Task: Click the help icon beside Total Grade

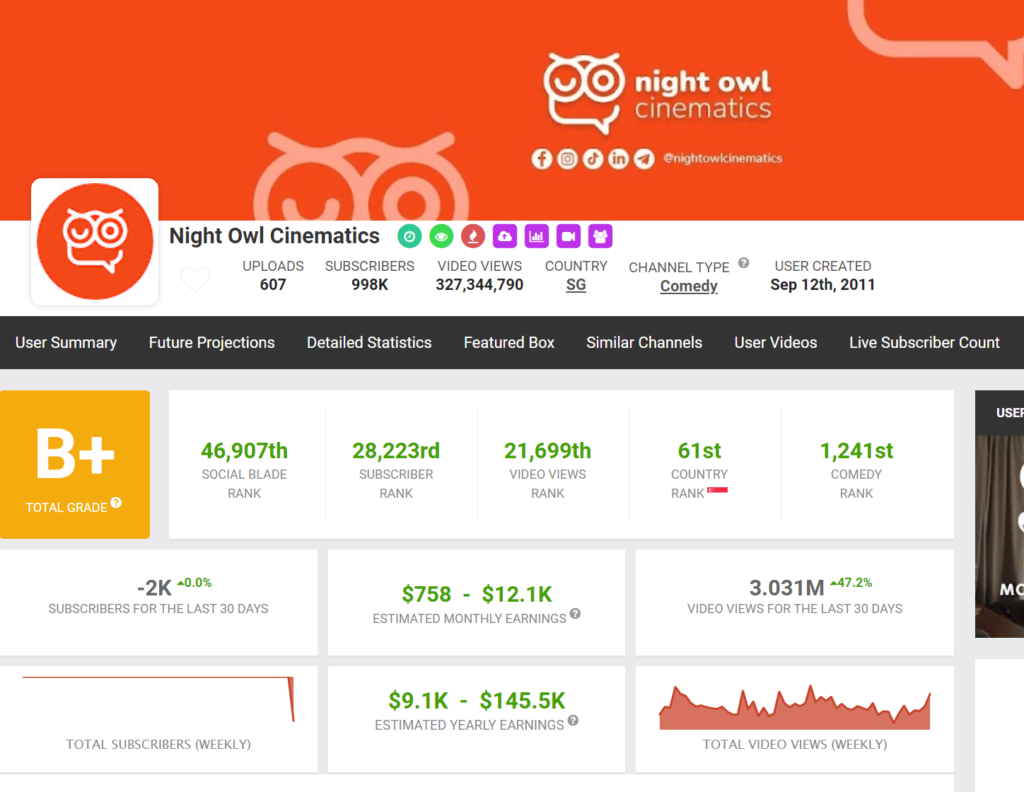Action: [116, 503]
